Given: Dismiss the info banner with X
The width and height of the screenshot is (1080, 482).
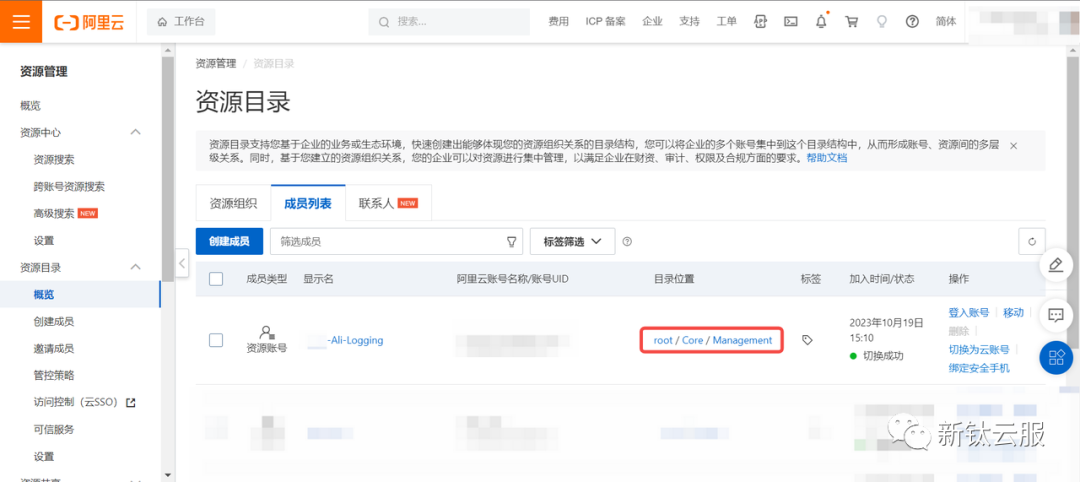Looking at the screenshot, I should [1013, 146].
